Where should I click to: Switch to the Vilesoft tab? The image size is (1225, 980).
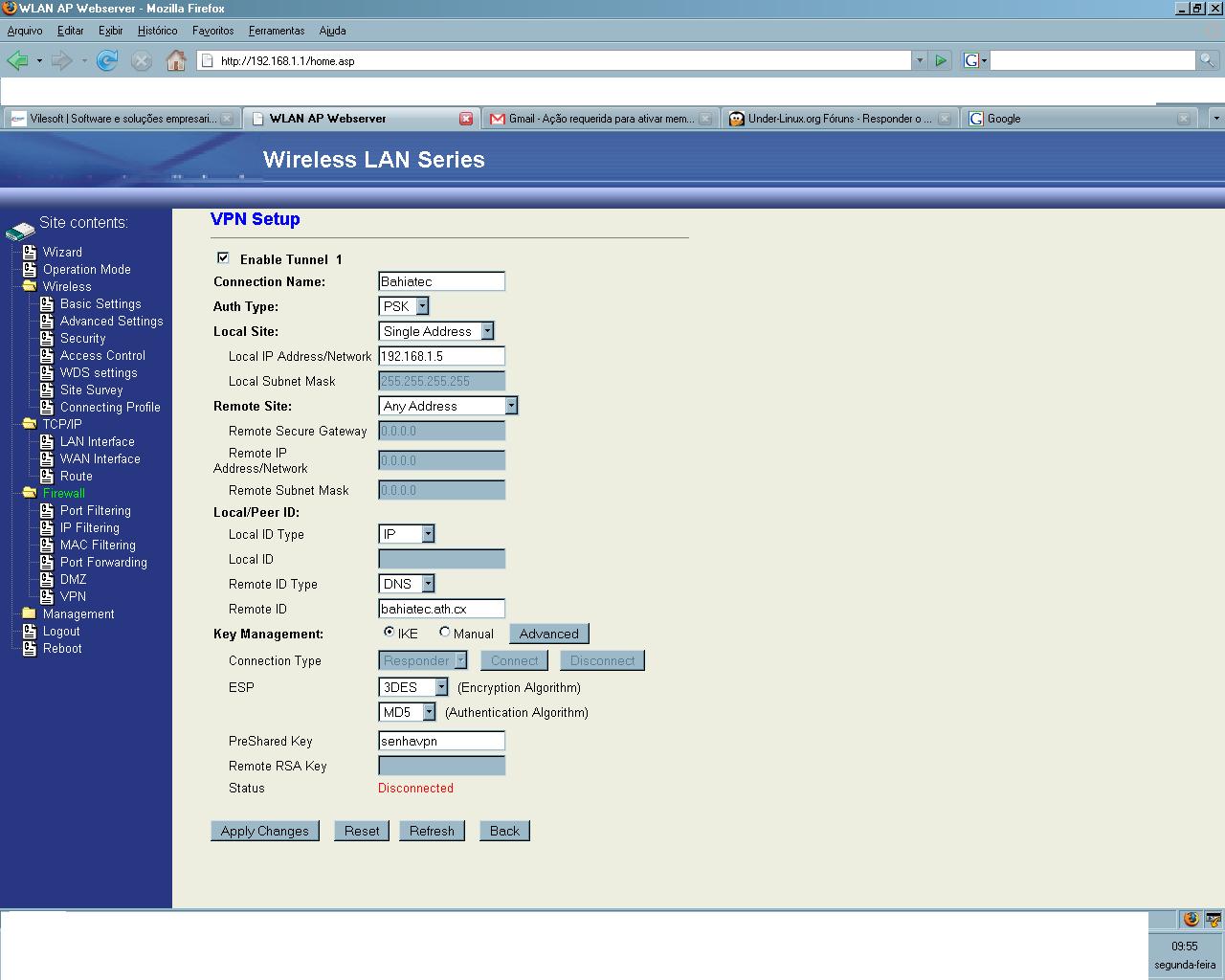pos(121,119)
